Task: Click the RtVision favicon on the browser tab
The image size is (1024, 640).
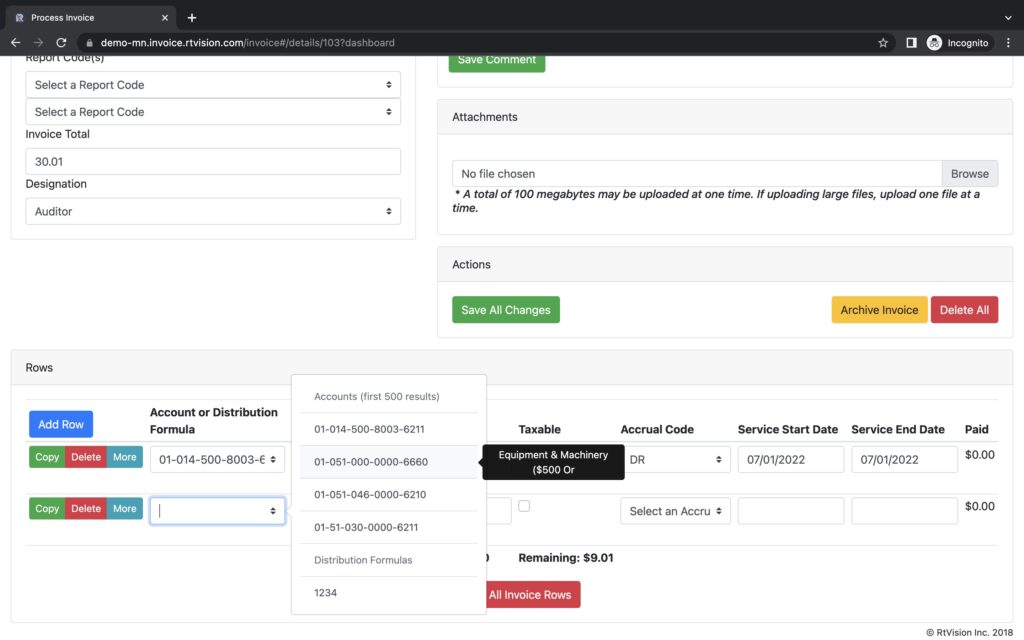Action: pos(18,17)
